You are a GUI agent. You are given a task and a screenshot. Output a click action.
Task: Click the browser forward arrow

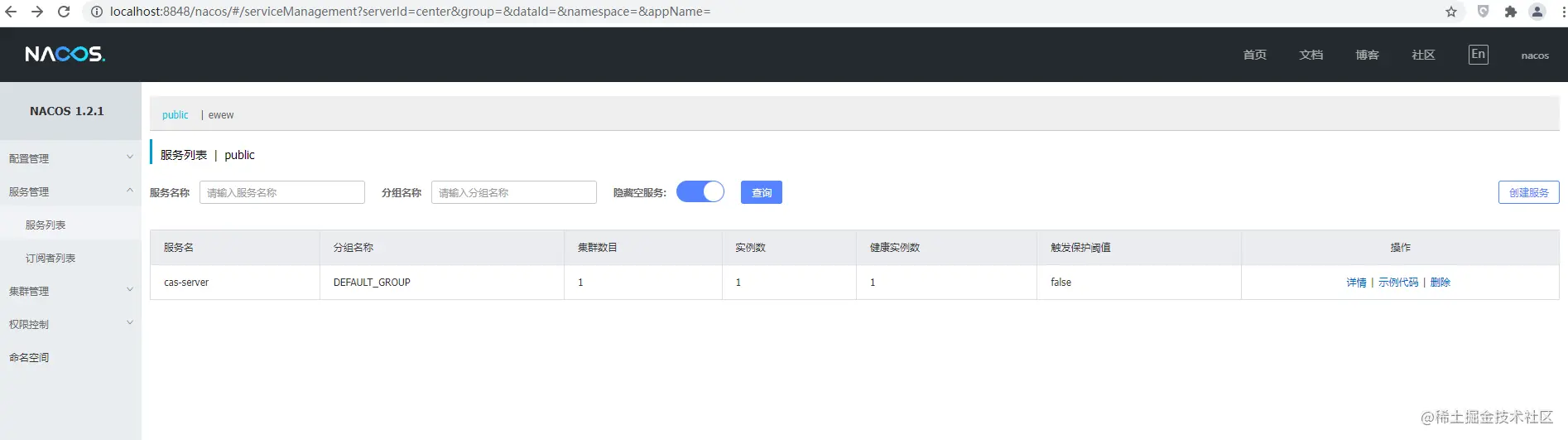[37, 12]
